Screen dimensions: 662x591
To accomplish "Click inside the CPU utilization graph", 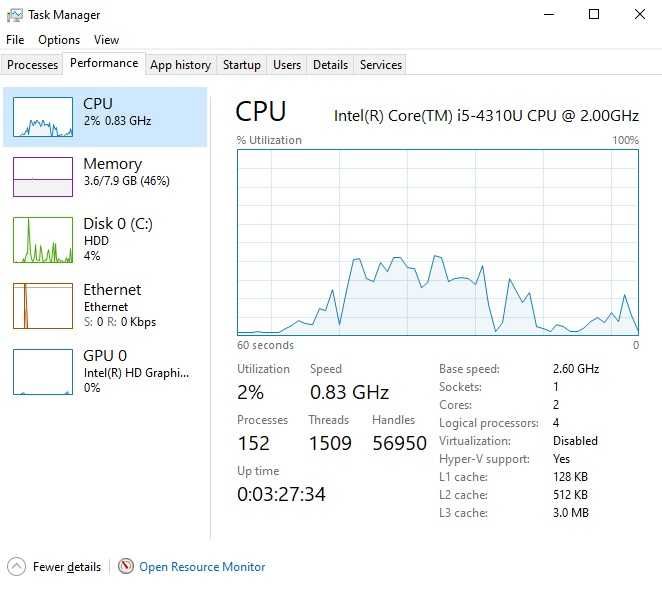I will click(438, 242).
